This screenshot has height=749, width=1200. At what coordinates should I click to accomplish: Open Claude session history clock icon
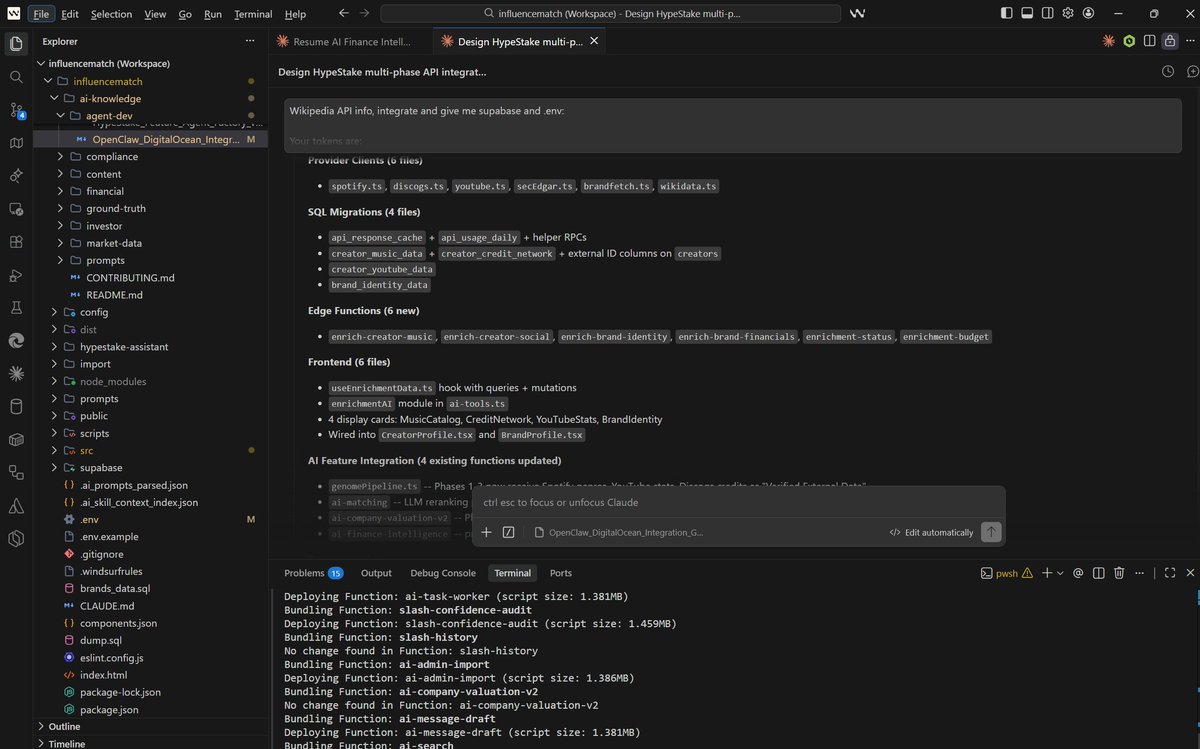coord(1168,72)
